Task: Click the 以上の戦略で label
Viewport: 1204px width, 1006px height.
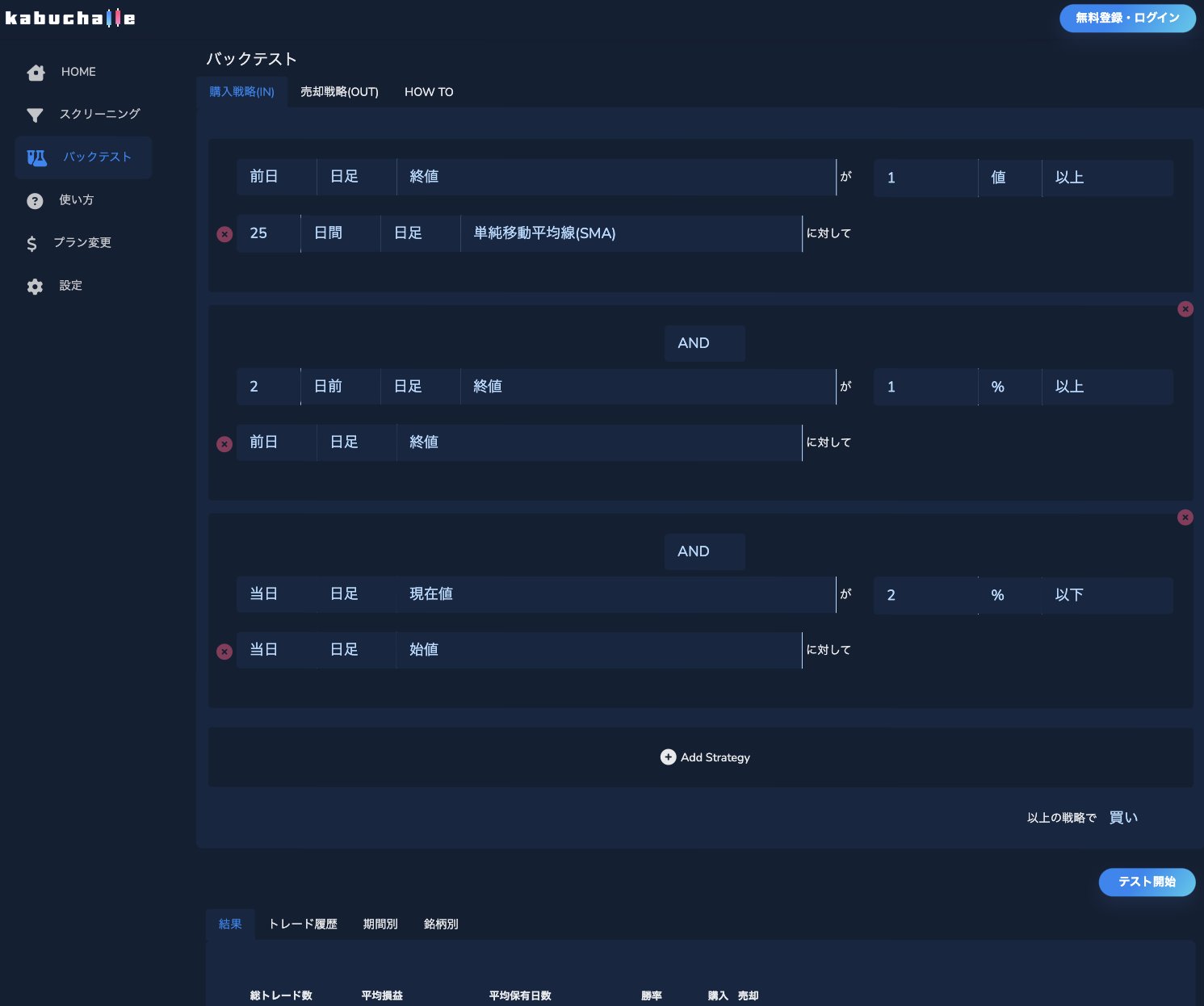Action: [1061, 818]
